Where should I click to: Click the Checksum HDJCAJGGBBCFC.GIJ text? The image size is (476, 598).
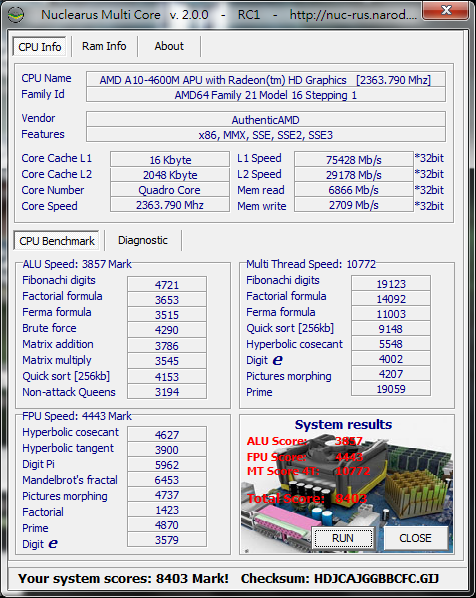(340, 579)
